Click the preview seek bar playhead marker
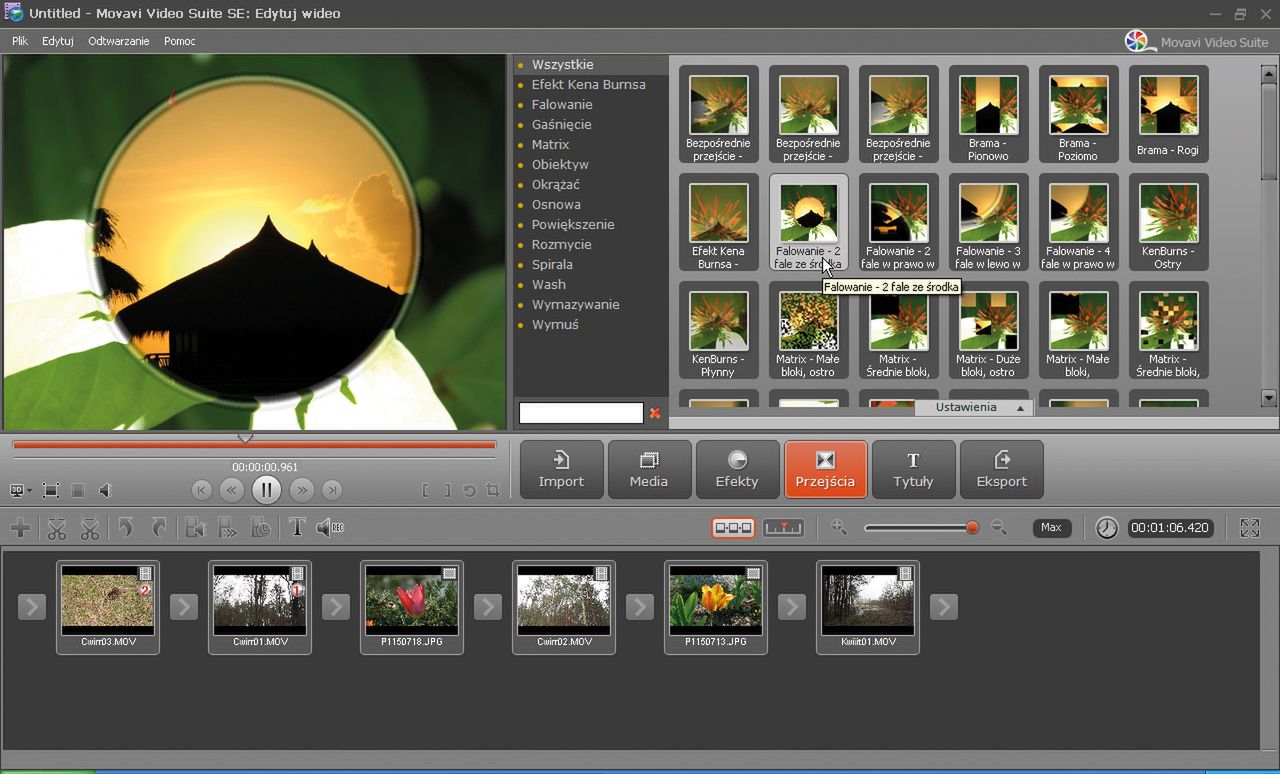The height and width of the screenshot is (774, 1280). [x=245, y=437]
